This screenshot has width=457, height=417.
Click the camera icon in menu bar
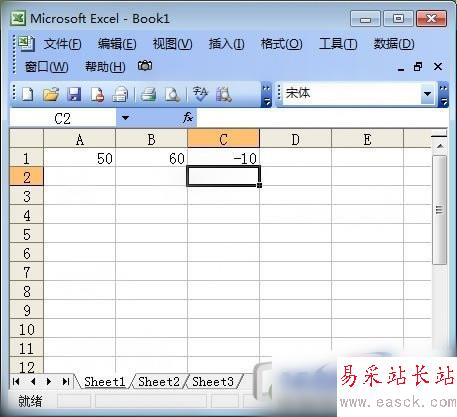tap(145, 66)
